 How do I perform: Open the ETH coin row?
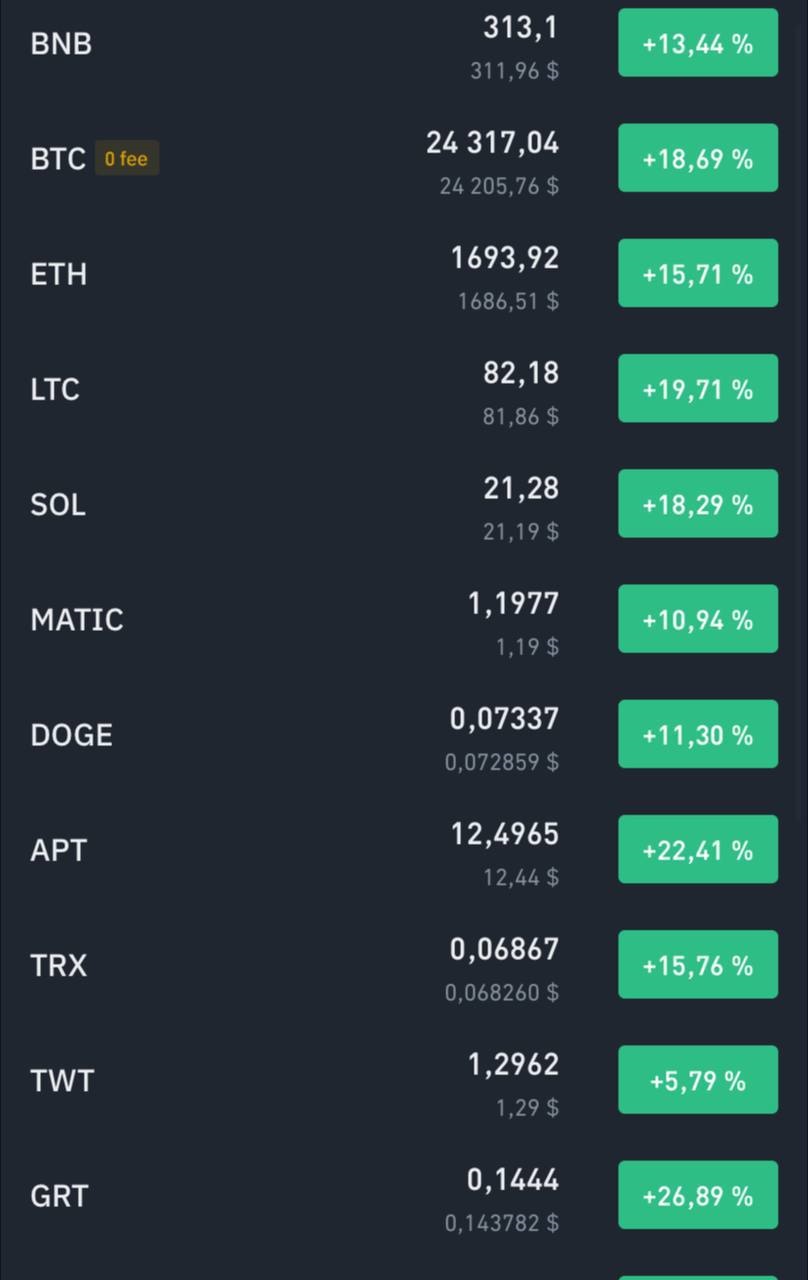click(x=404, y=273)
